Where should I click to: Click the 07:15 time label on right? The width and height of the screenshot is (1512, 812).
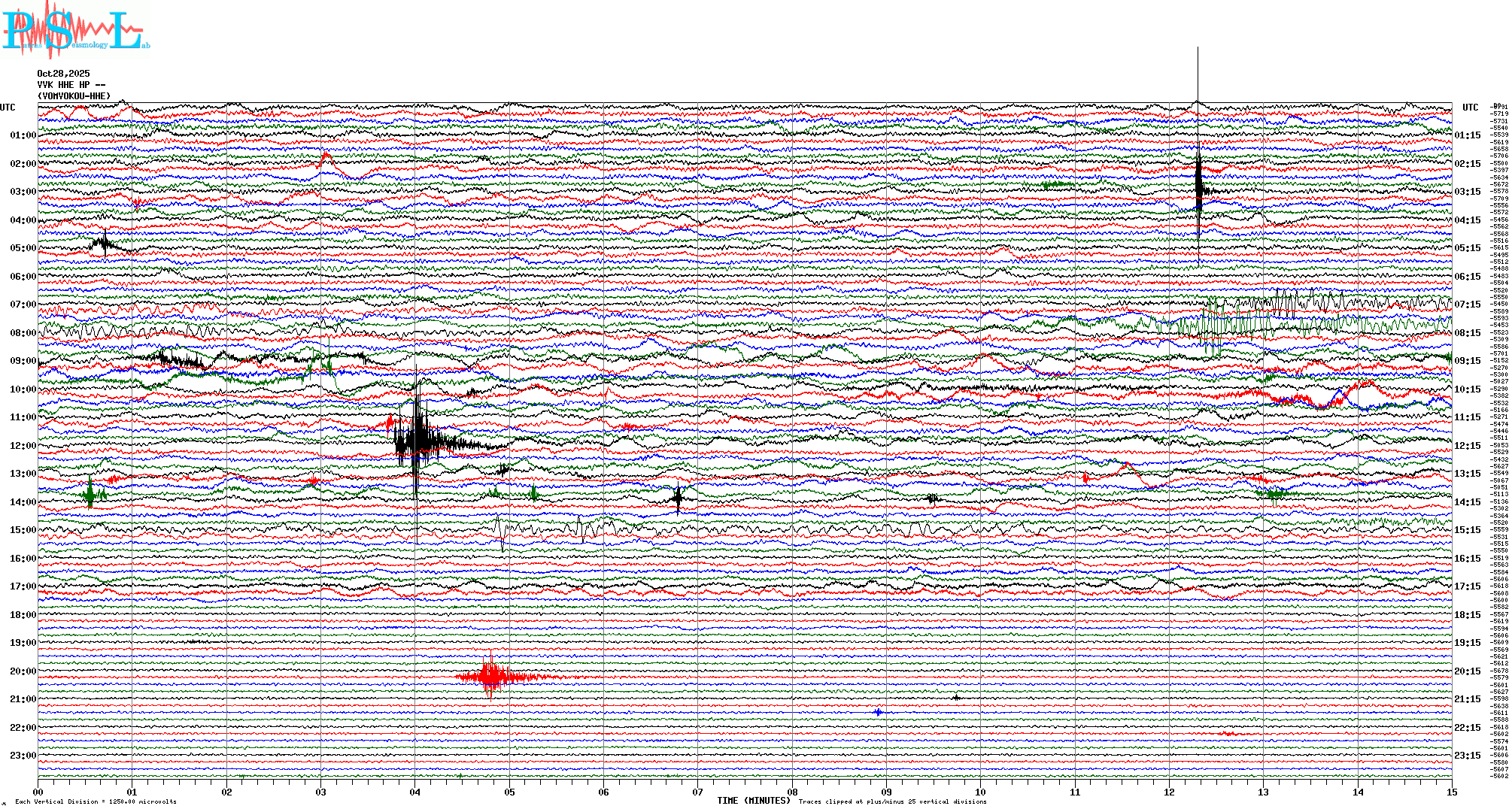click(x=1467, y=304)
